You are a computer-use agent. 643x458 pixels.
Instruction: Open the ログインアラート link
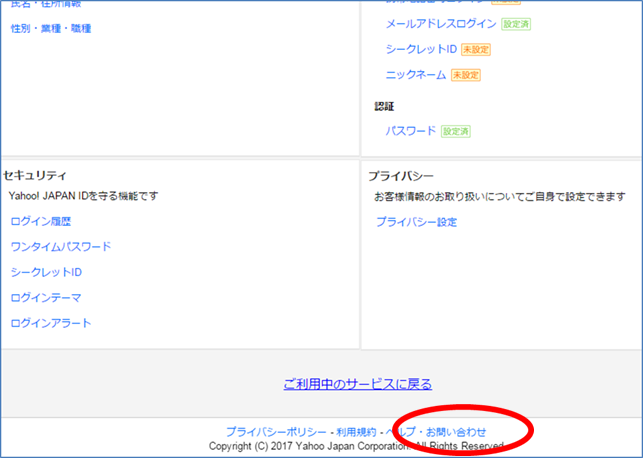pos(51,323)
